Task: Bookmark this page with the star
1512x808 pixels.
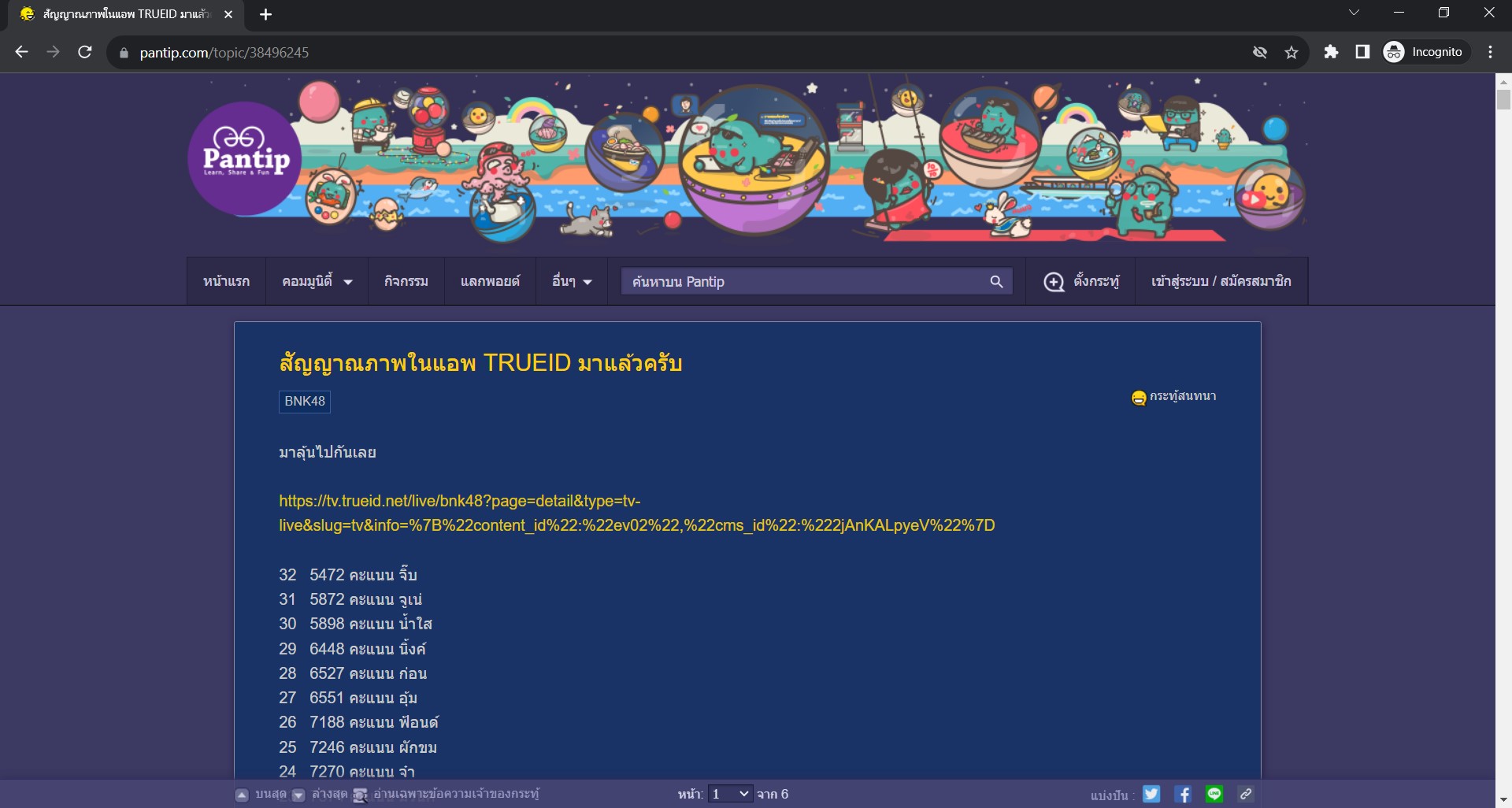Action: [x=1291, y=52]
